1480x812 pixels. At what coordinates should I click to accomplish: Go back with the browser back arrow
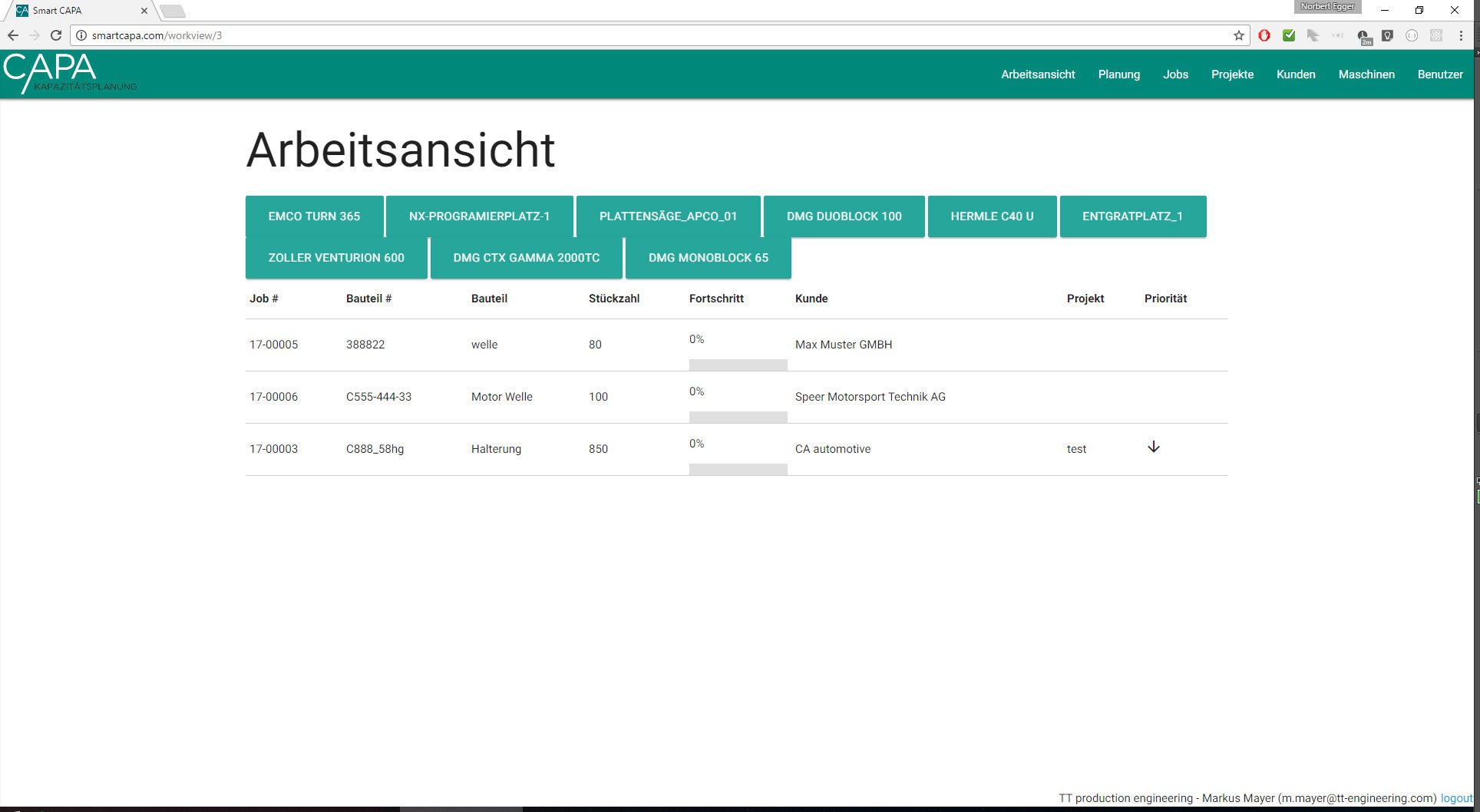tap(13, 35)
